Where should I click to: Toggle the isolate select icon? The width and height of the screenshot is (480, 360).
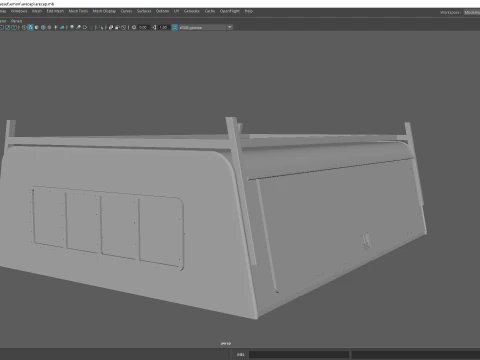coord(101,27)
